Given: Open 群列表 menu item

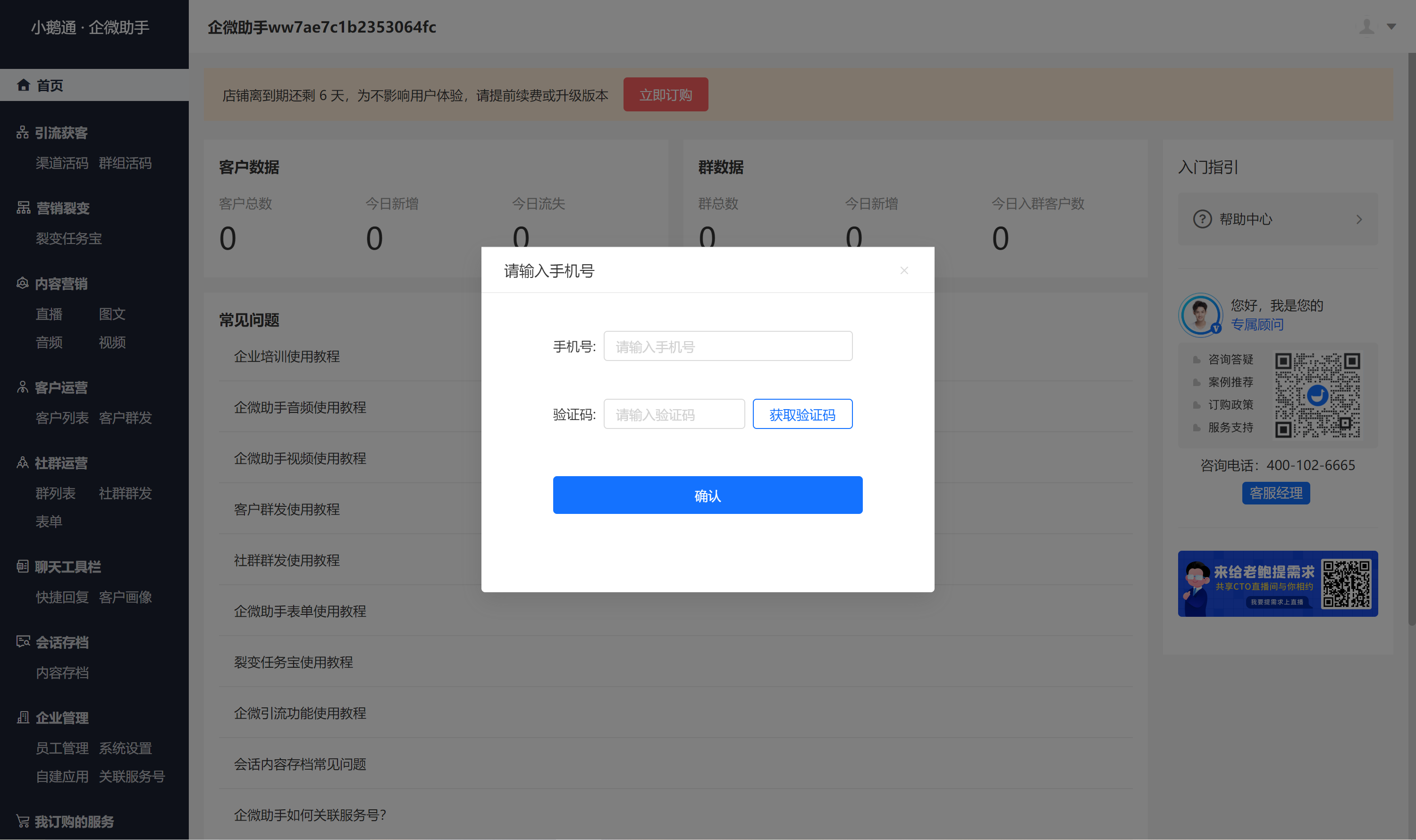Looking at the screenshot, I should tap(56, 493).
